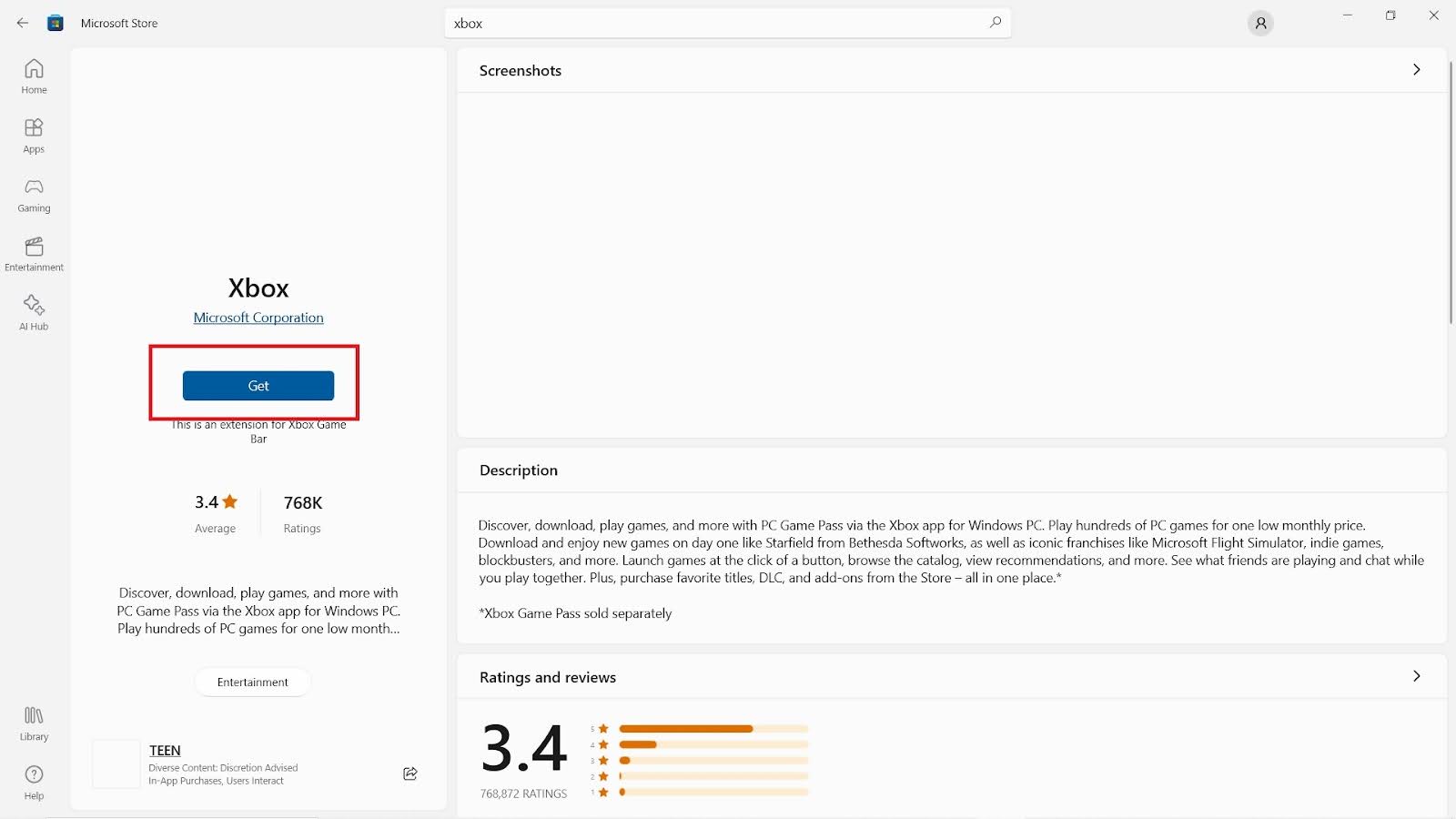
Task: Click the Entertainment category tag
Action: (253, 682)
